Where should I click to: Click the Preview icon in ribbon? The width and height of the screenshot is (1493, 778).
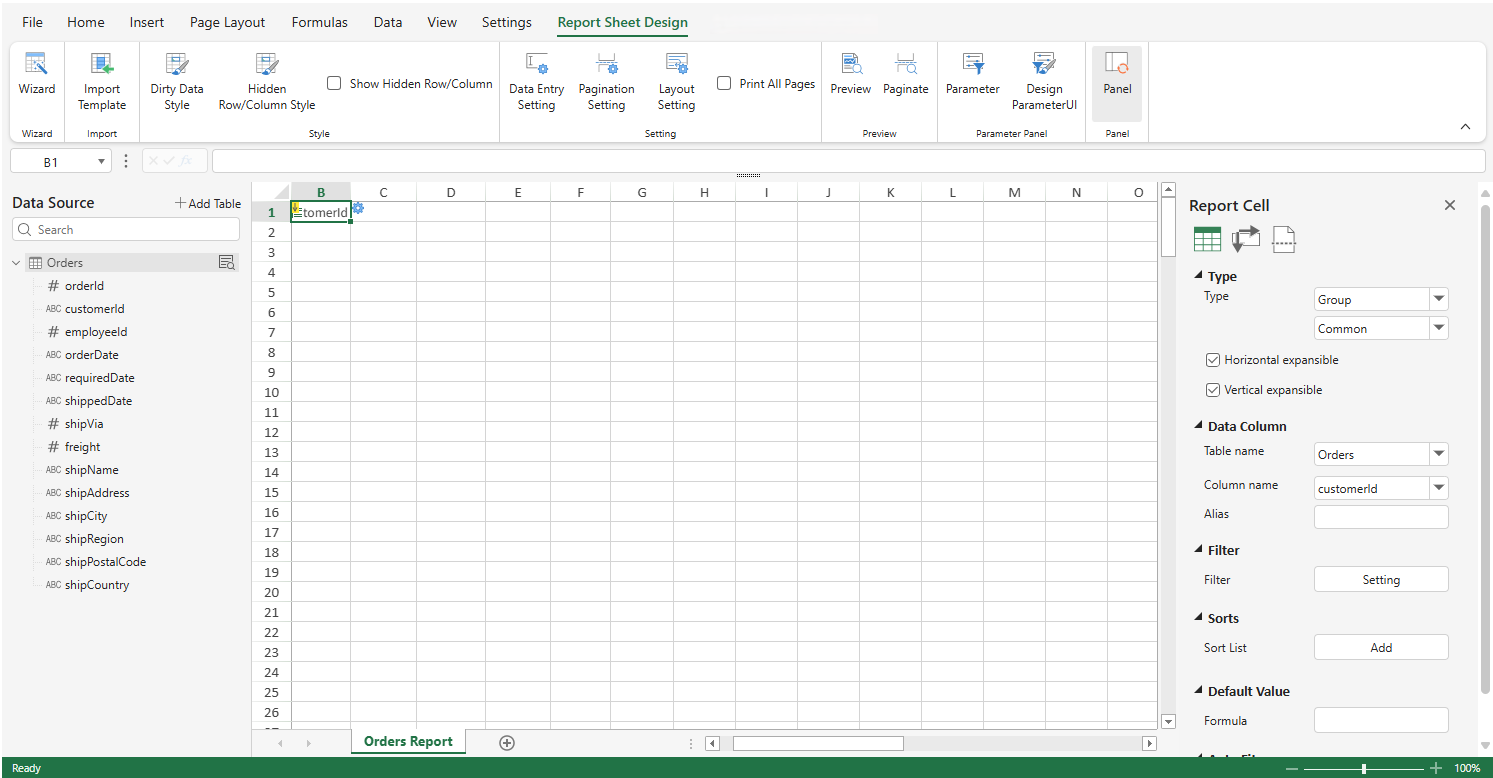pos(851,64)
